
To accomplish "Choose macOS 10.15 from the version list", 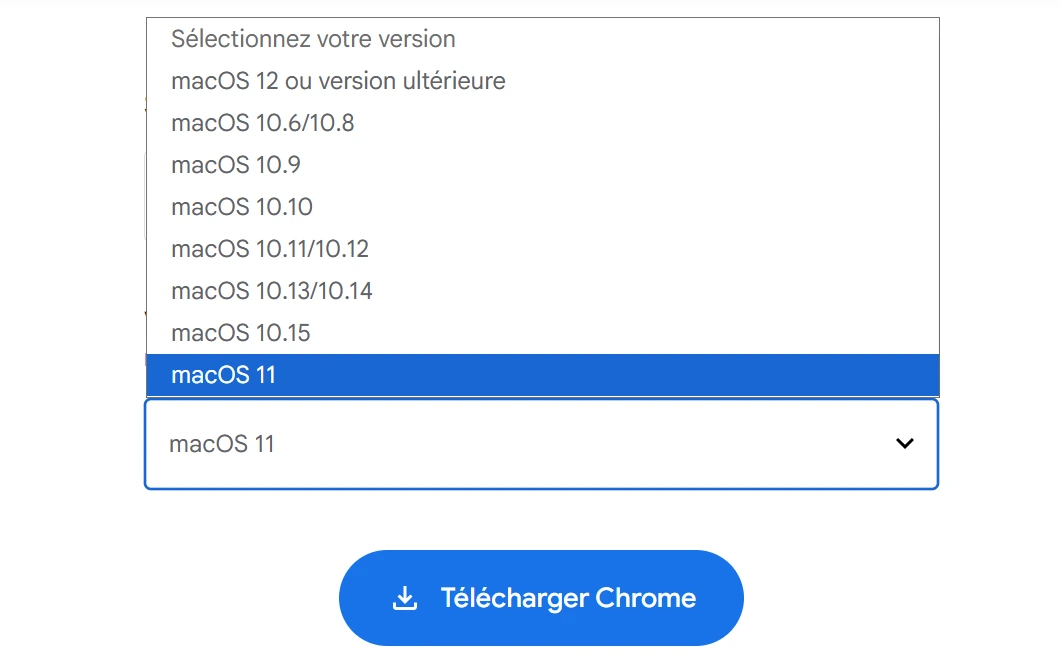I will [240, 333].
